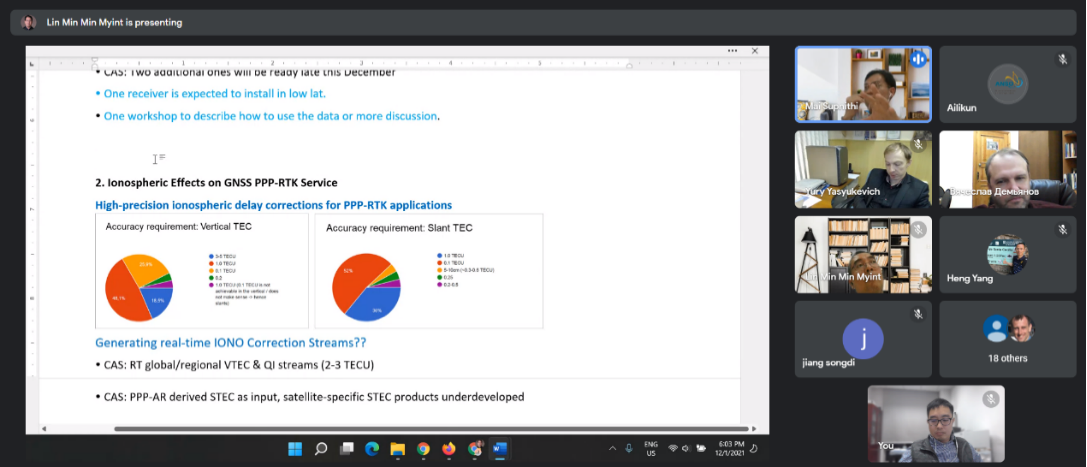Click the first Google Chrome taskbar icon
1087x467 pixels.
click(x=423, y=448)
